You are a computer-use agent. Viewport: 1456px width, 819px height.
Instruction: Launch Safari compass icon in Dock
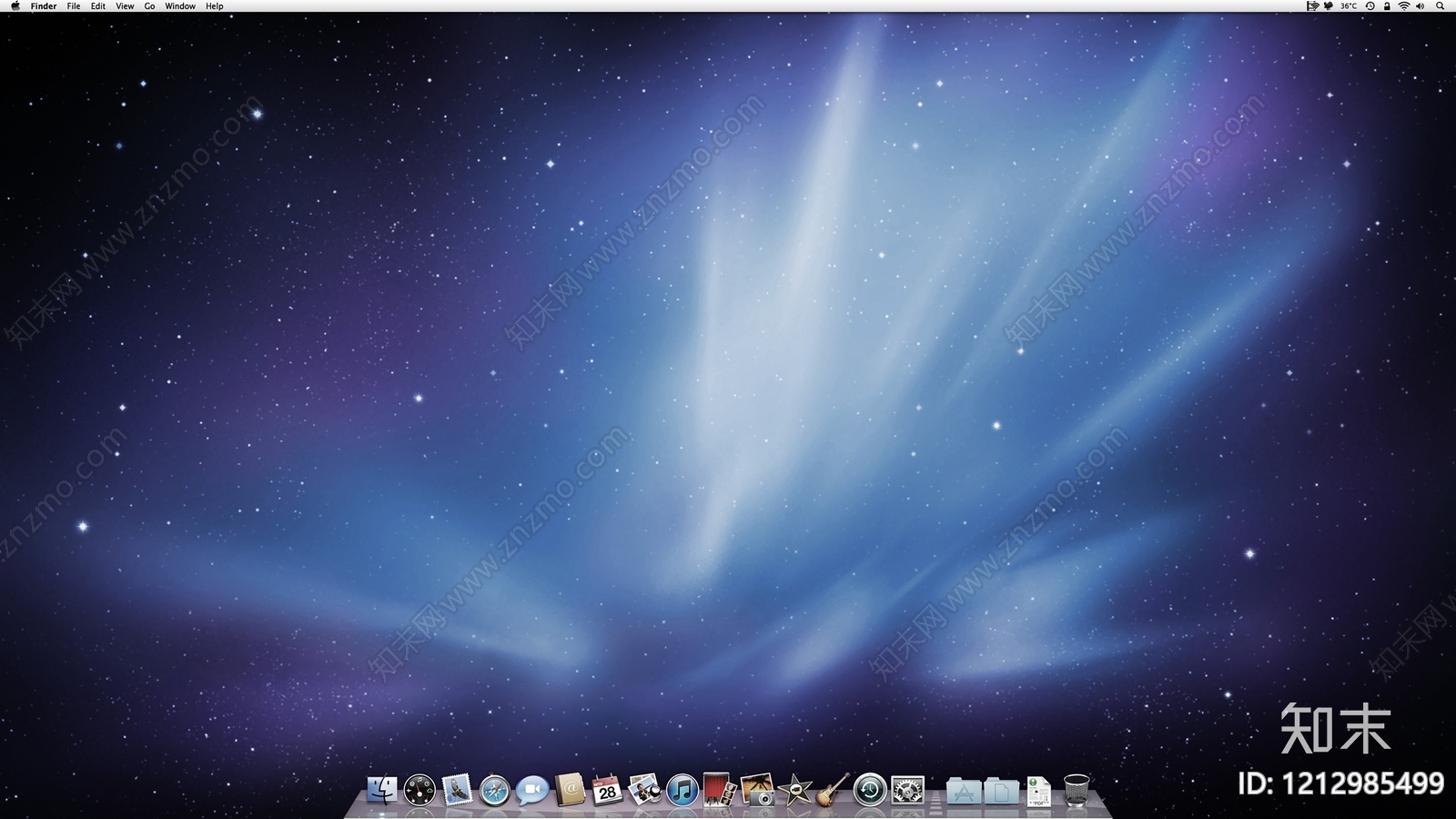click(495, 790)
